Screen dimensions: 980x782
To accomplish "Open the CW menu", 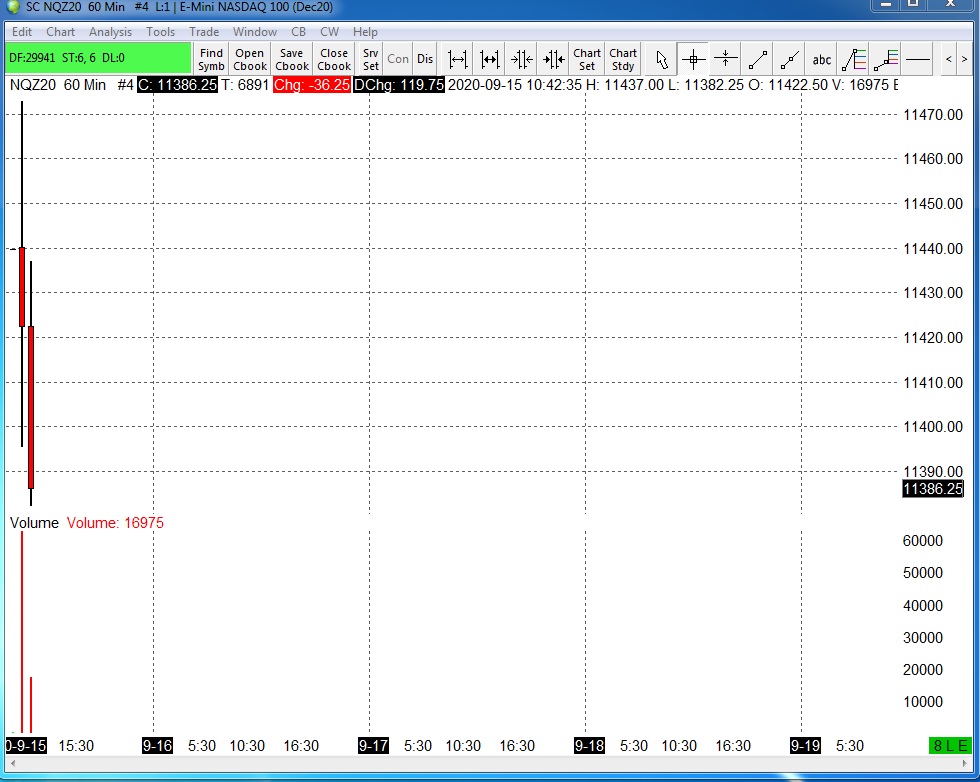I will 329,32.
